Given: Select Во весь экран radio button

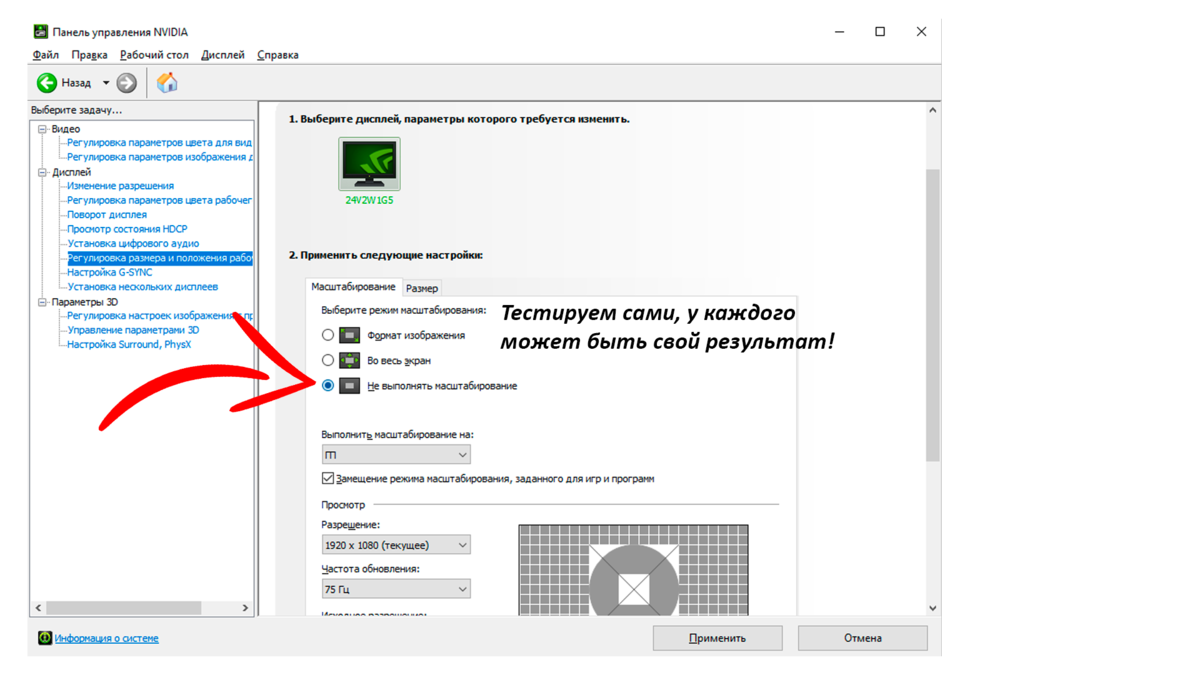Looking at the screenshot, I should click(x=328, y=360).
